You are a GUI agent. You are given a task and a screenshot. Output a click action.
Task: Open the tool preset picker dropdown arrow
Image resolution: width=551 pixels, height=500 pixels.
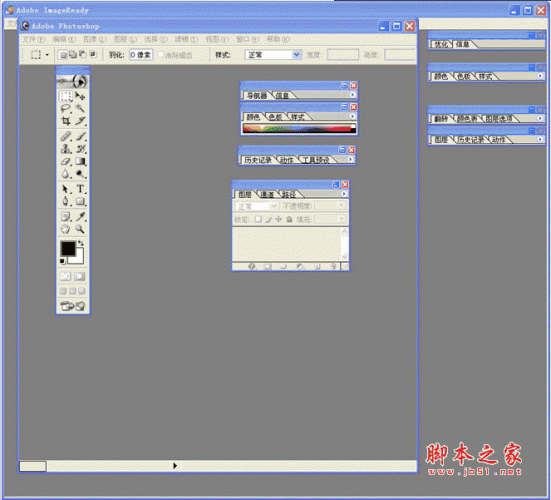pos(47,55)
